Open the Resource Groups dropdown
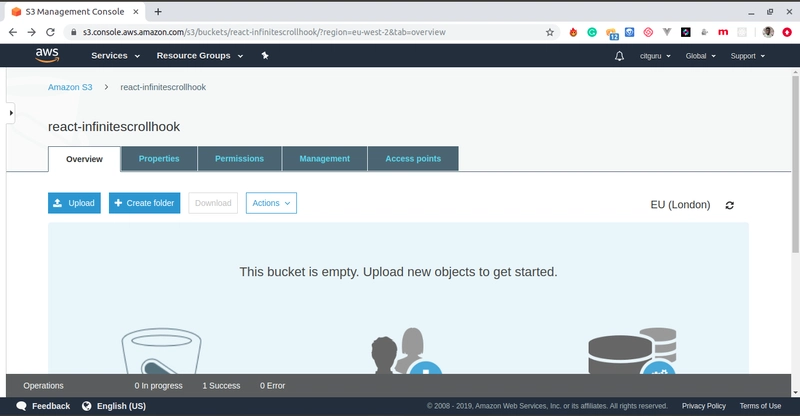This screenshot has height=416, width=800. pyautogui.click(x=199, y=56)
